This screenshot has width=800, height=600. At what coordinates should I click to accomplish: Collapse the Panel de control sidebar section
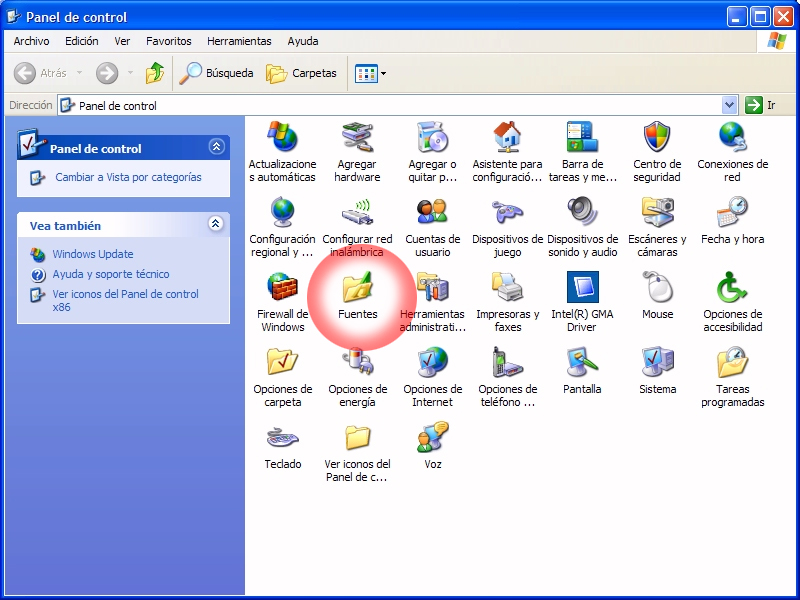coord(216,147)
